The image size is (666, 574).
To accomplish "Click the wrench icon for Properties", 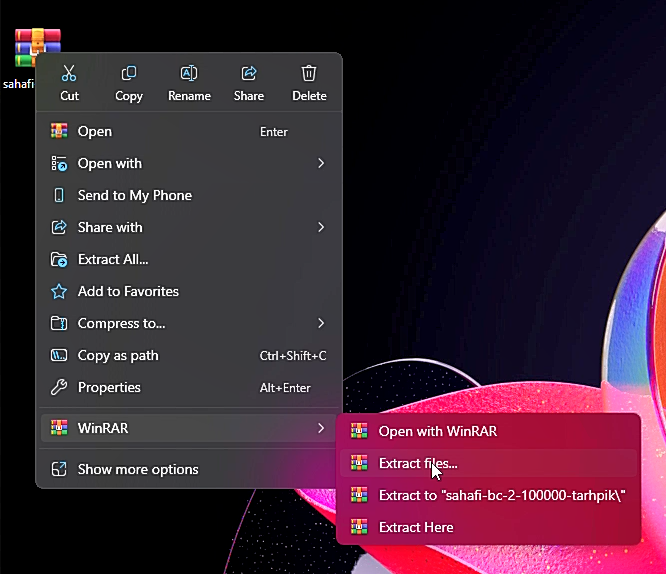I will pos(59,387).
